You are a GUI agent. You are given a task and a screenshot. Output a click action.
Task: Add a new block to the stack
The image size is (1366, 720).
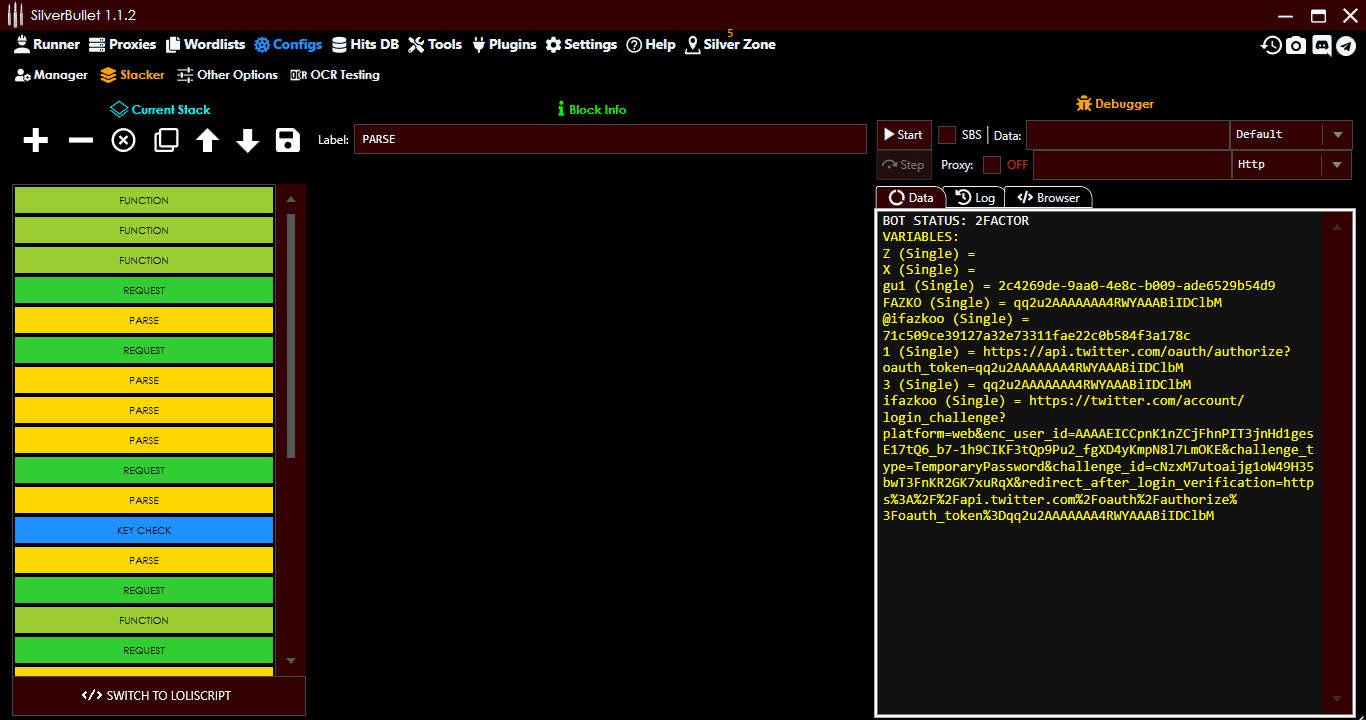point(35,140)
